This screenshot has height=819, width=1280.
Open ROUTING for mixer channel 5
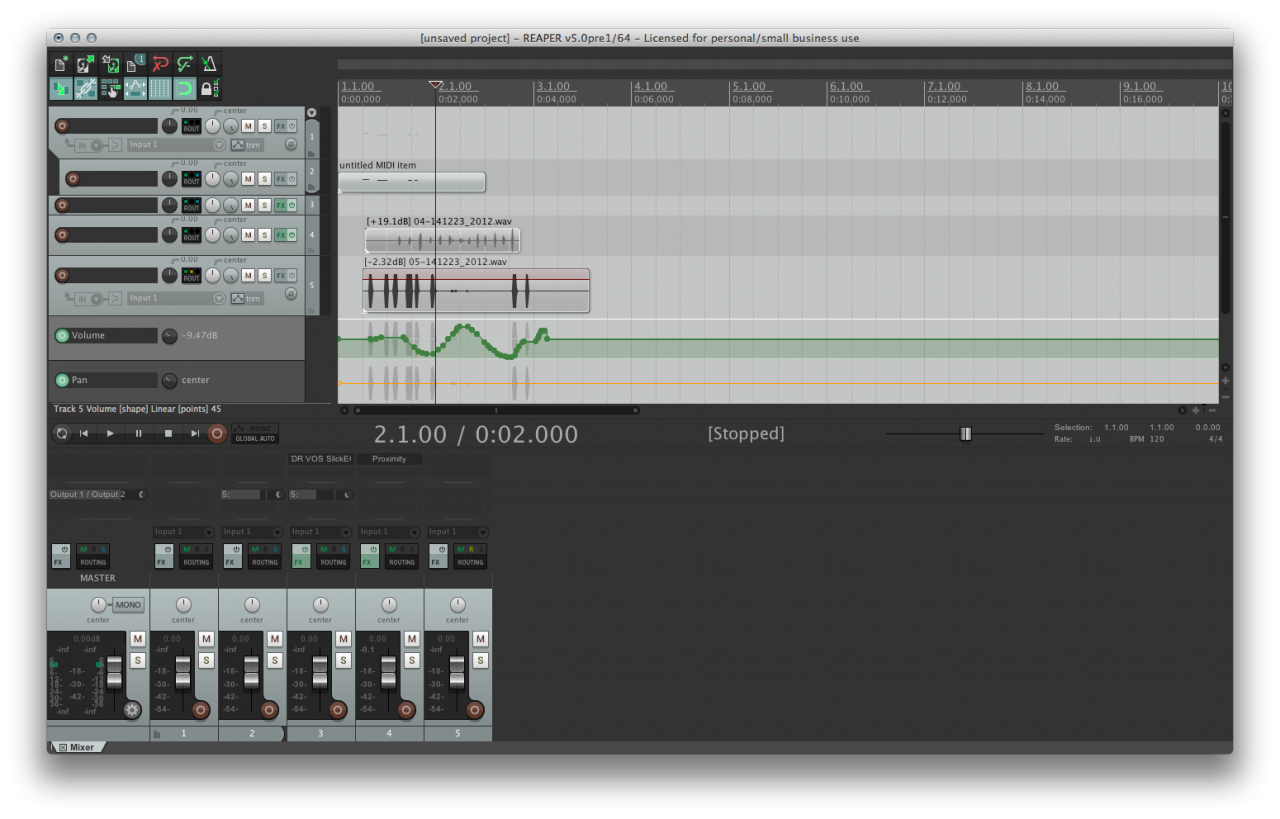[x=470, y=556]
